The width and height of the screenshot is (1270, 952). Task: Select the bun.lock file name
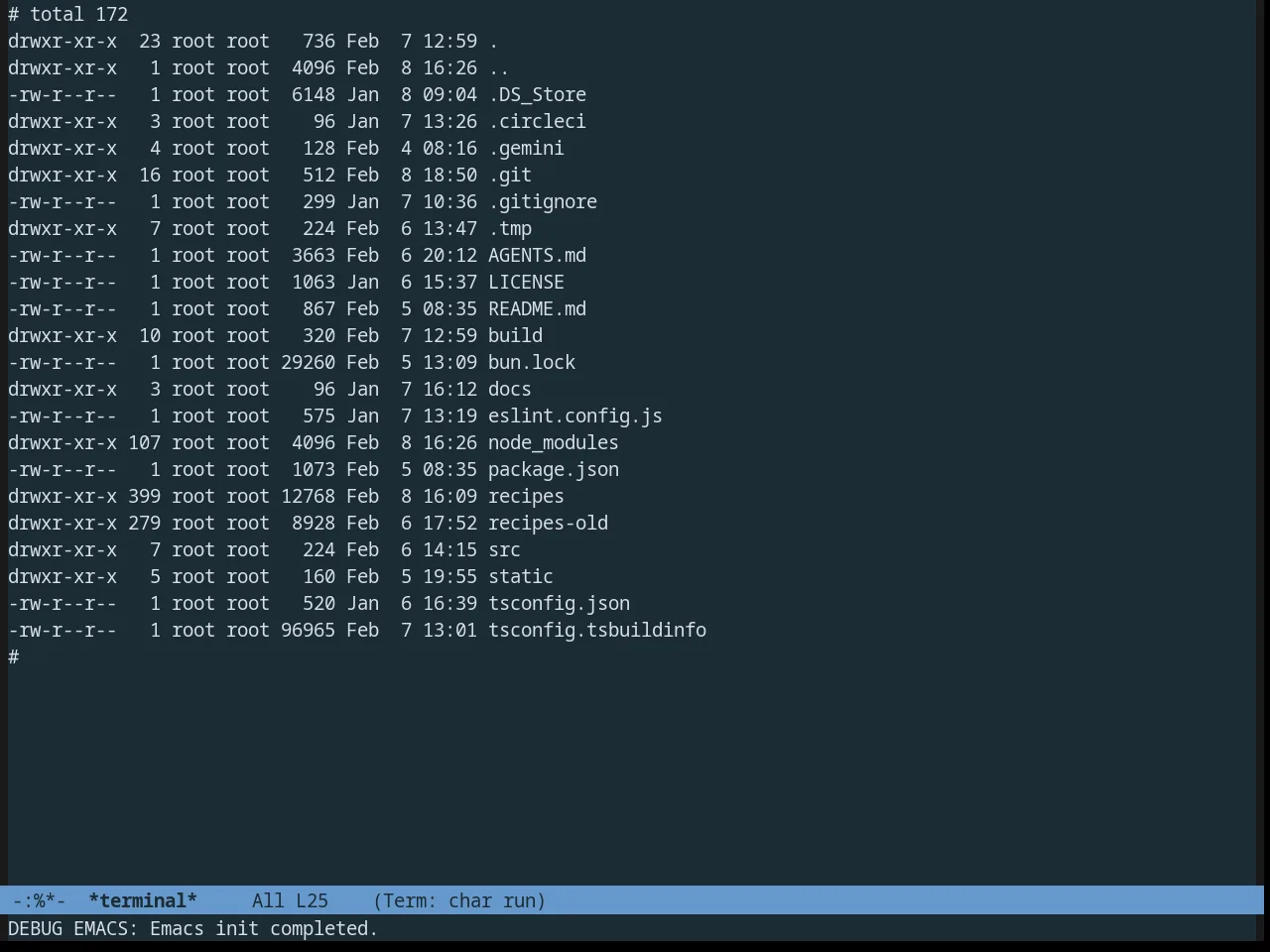tap(532, 362)
